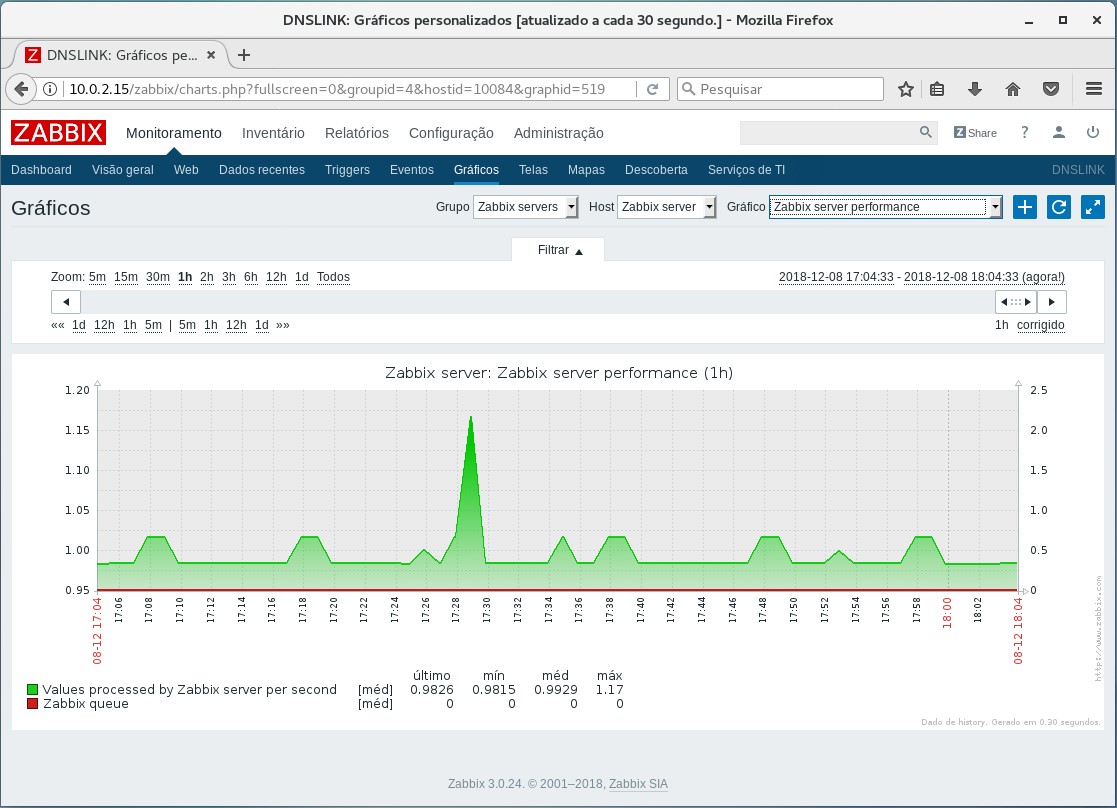Set zoom to 6h
The height and width of the screenshot is (808, 1117).
pyautogui.click(x=251, y=277)
